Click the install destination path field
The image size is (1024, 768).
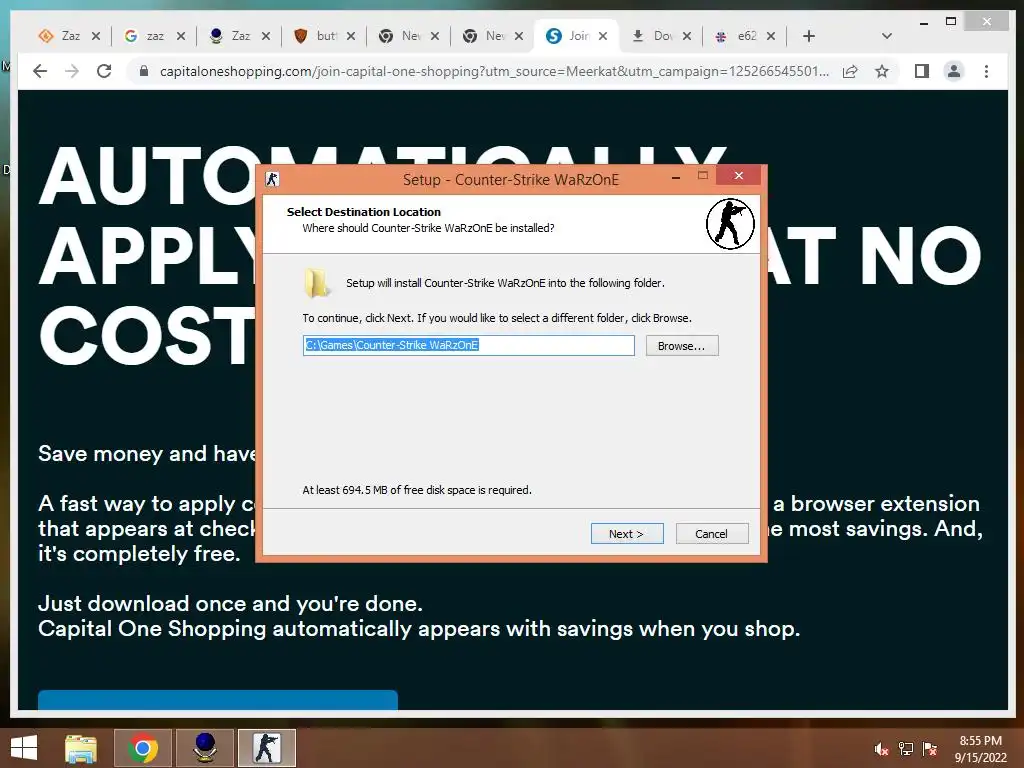(x=468, y=345)
